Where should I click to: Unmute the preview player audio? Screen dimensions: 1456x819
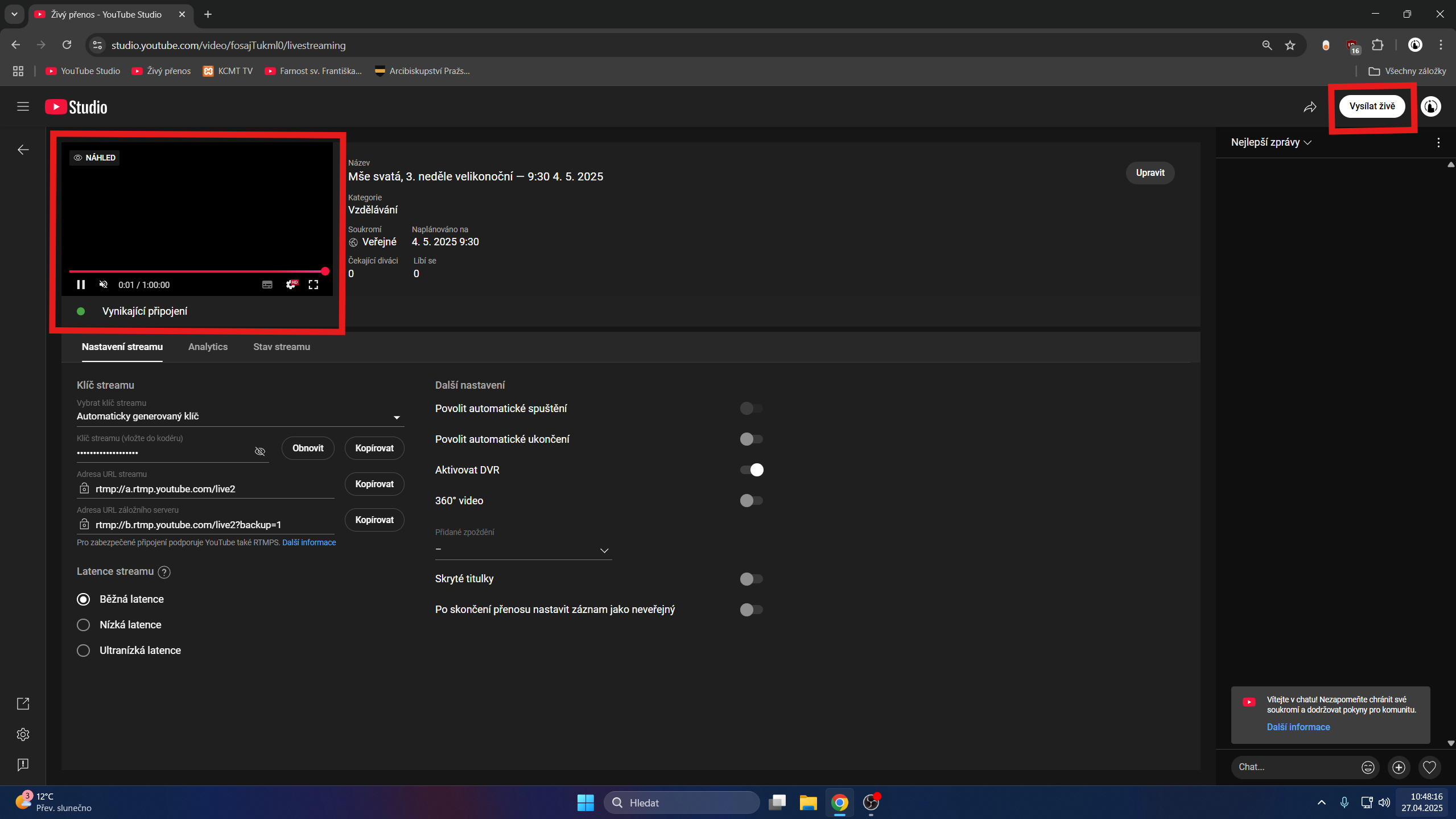click(104, 285)
